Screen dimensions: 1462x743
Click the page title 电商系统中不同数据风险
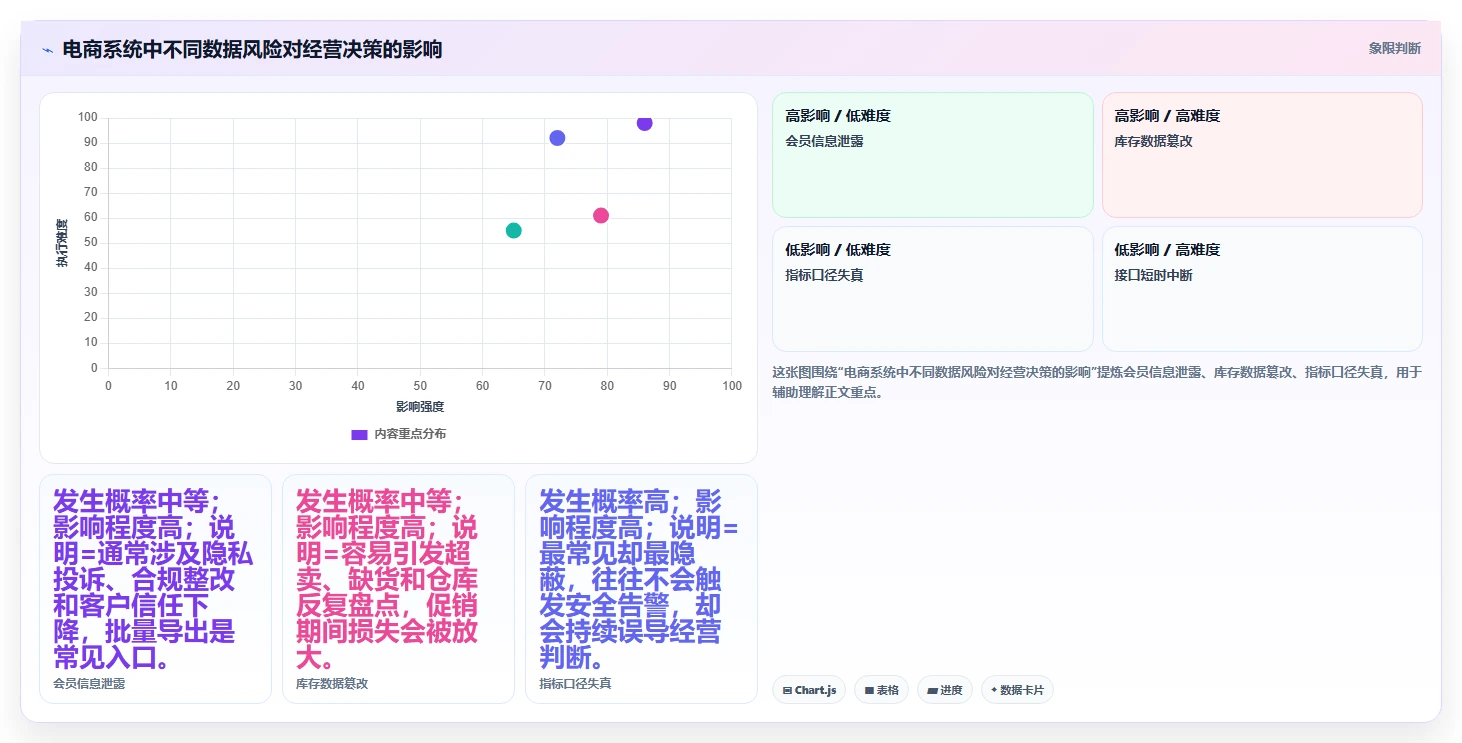(x=252, y=49)
